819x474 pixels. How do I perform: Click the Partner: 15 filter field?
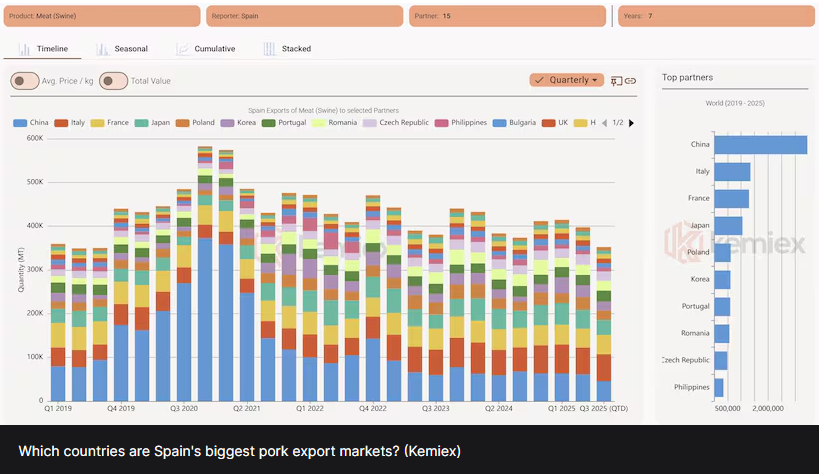pyautogui.click(x=508, y=16)
